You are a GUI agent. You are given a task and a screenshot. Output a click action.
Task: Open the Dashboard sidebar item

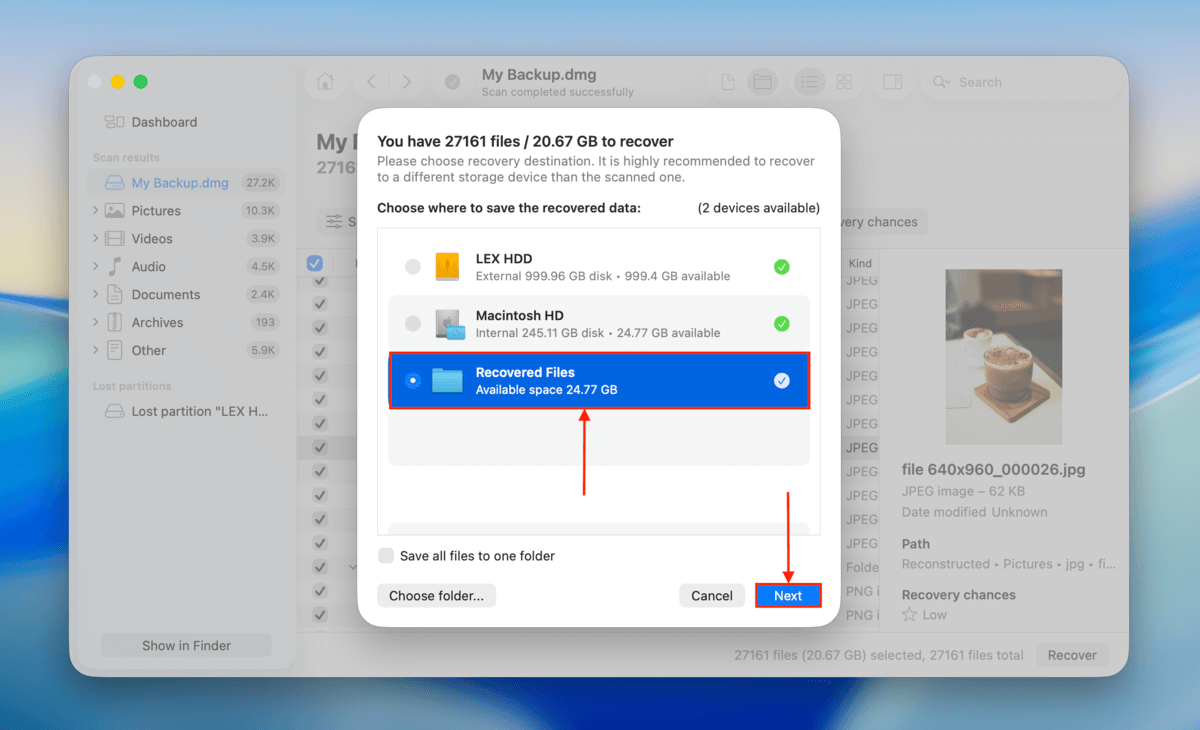tap(150, 122)
